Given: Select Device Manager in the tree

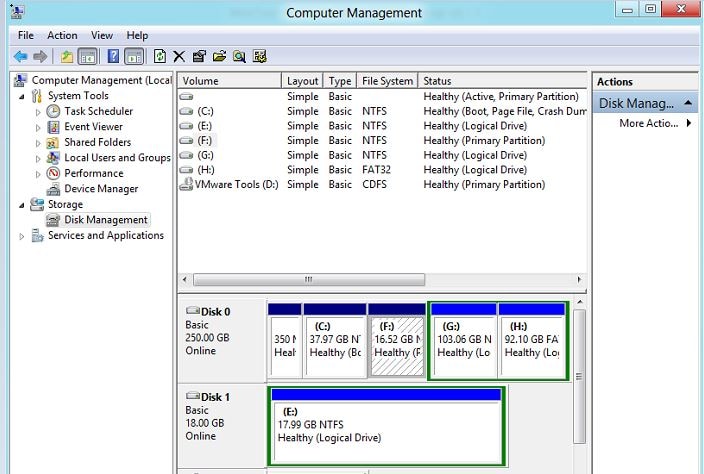Looking at the screenshot, I should (101, 189).
